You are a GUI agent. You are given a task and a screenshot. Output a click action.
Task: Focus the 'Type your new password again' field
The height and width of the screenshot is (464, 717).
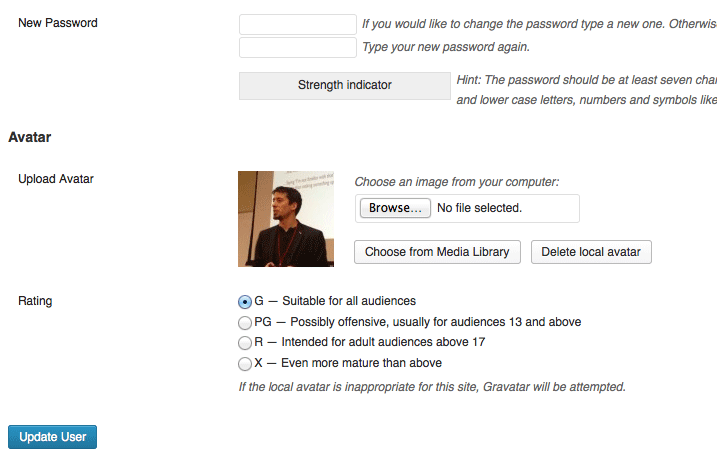click(x=298, y=48)
